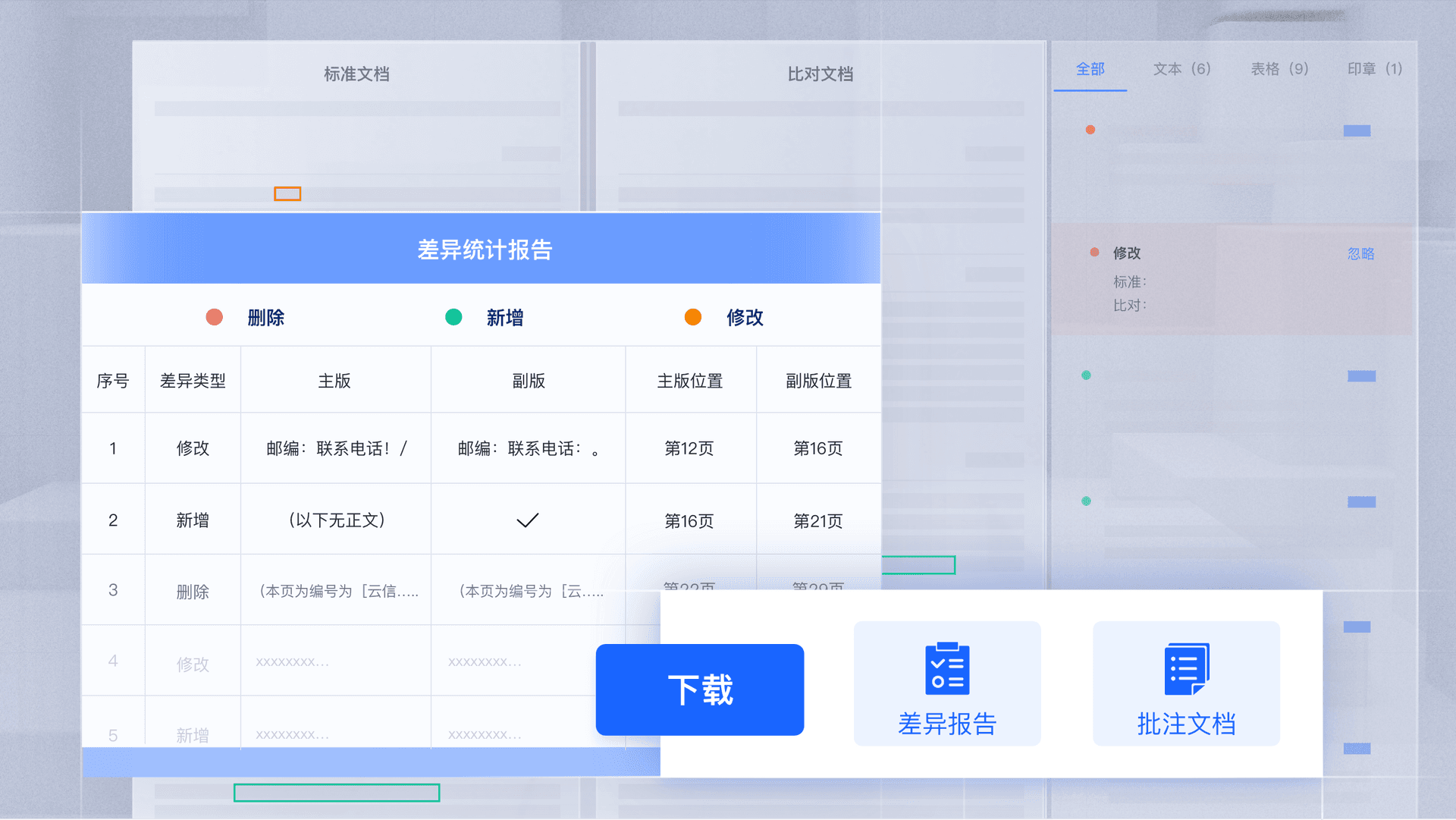Image resolution: width=1456 pixels, height=820 pixels.
Task: Open the 表格 (9) tab
Action: point(1280,69)
